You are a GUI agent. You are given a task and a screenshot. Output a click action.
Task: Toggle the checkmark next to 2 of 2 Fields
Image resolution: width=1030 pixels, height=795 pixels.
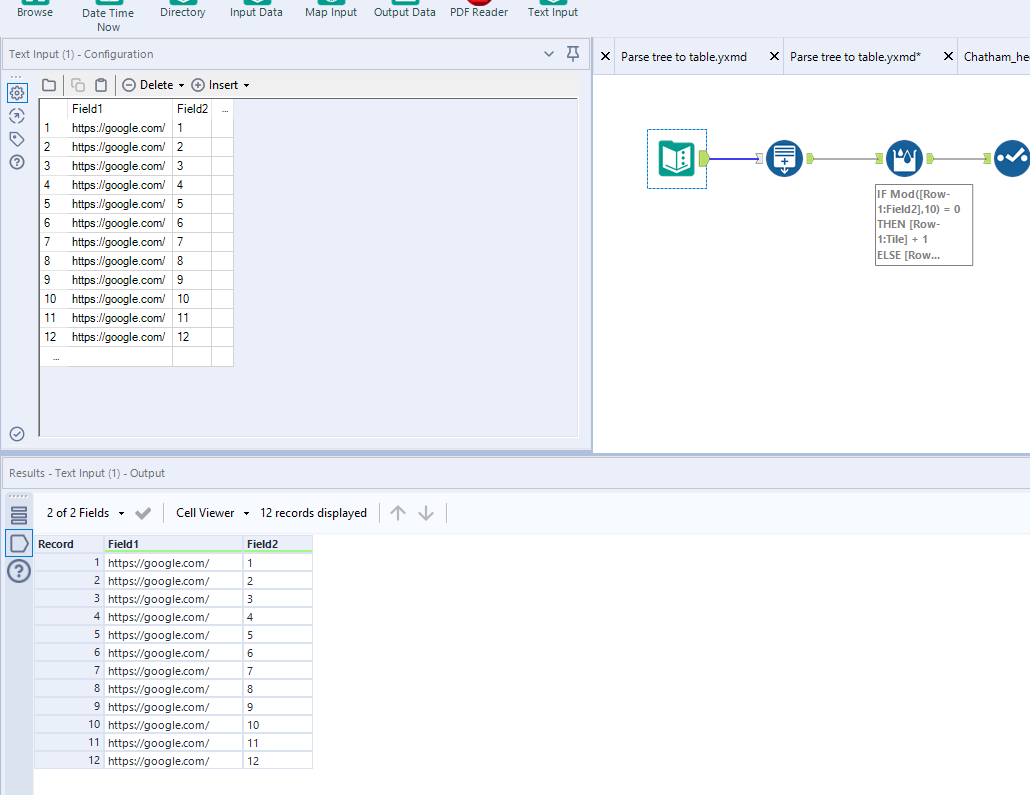(141, 512)
